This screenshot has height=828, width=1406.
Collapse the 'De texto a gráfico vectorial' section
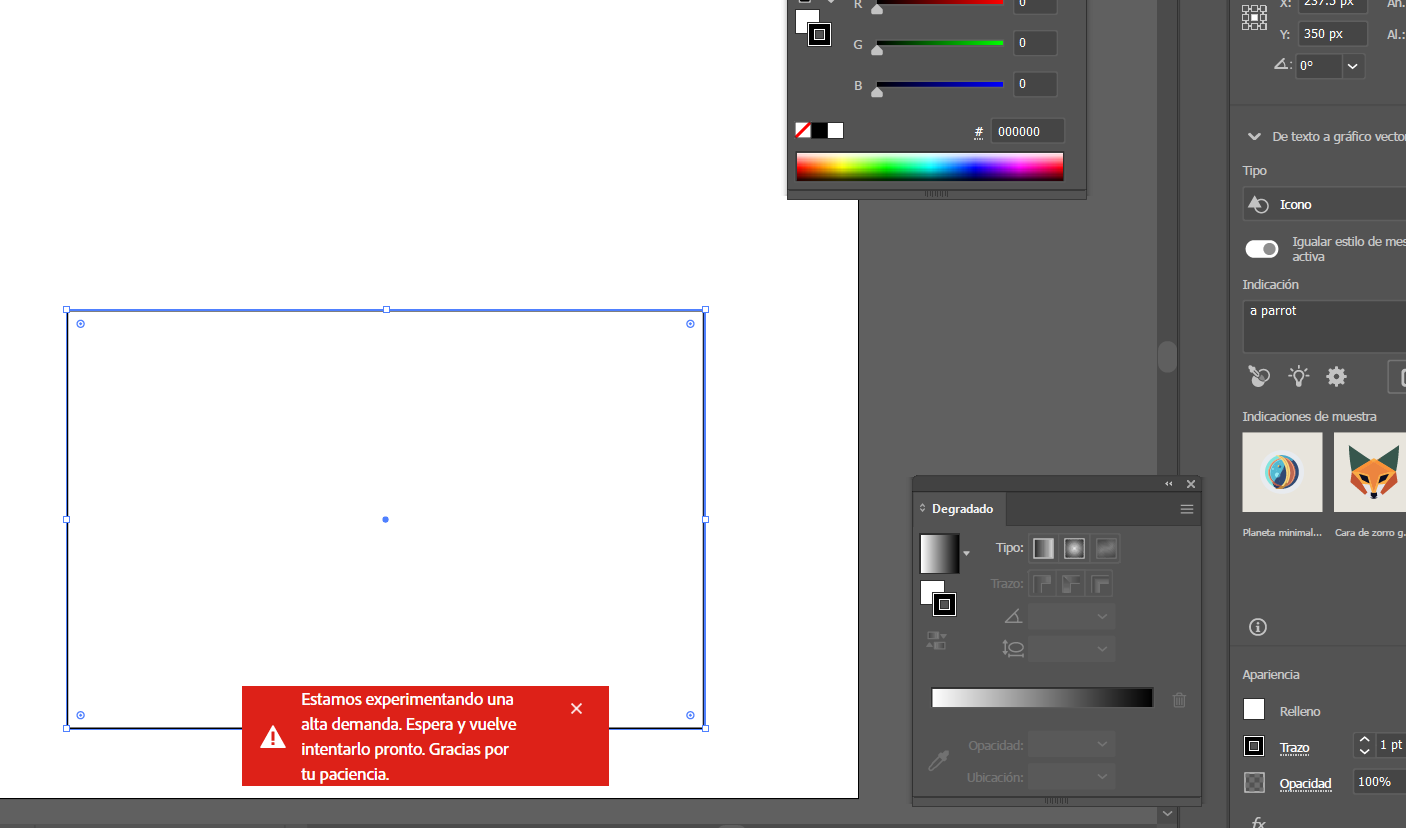coord(1255,136)
